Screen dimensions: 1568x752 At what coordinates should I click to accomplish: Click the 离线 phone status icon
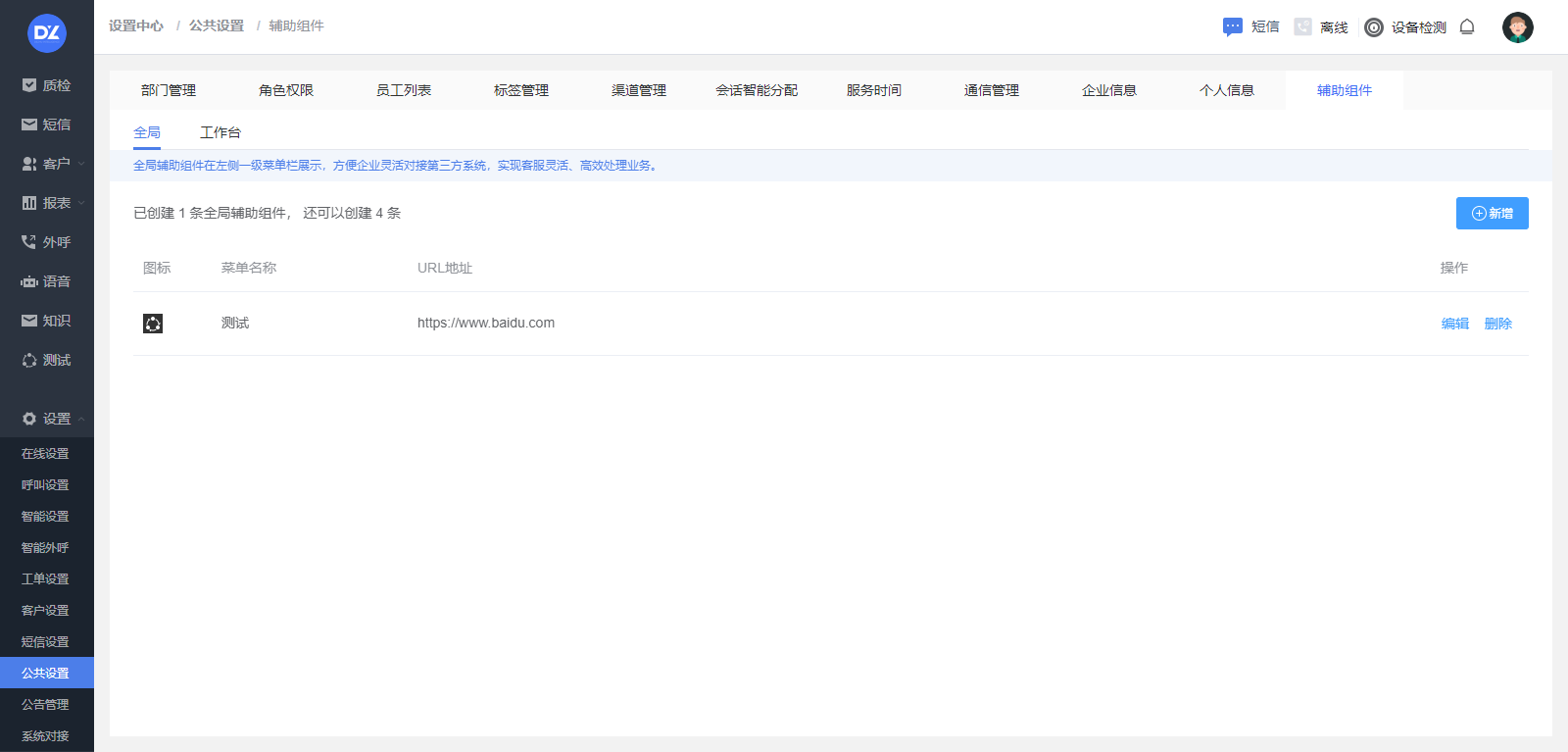(x=1302, y=26)
